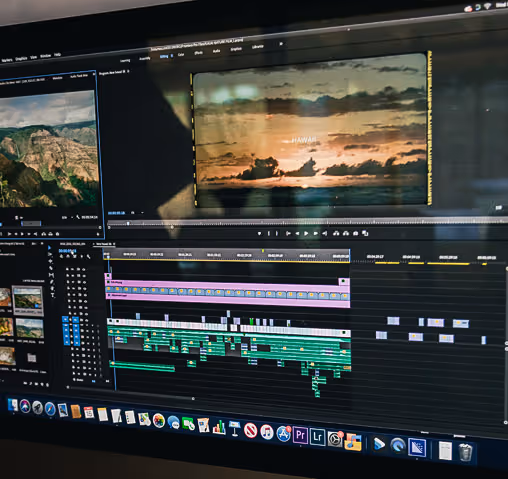This screenshot has height=479, width=508.
Task: Open System Preferences in the Dock
Action: (335, 439)
